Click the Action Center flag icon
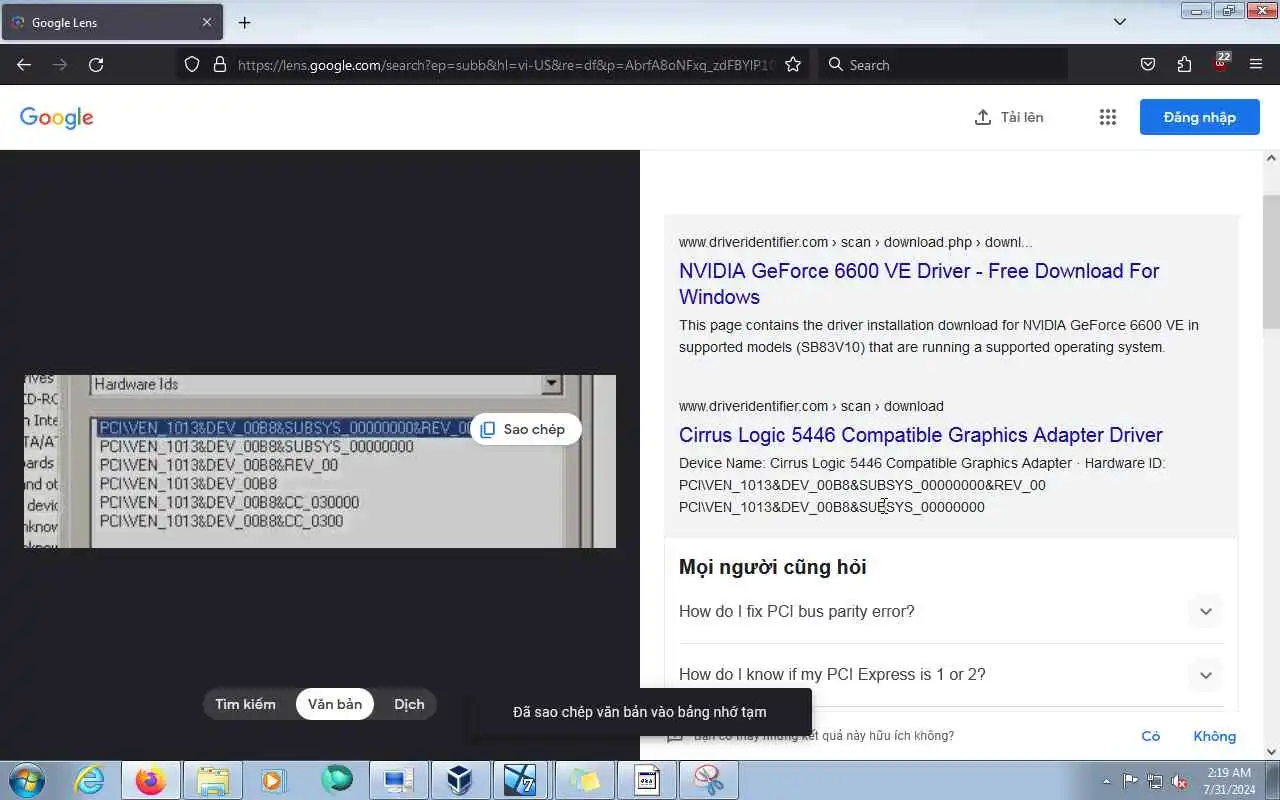The image size is (1280, 800). tap(1130, 781)
